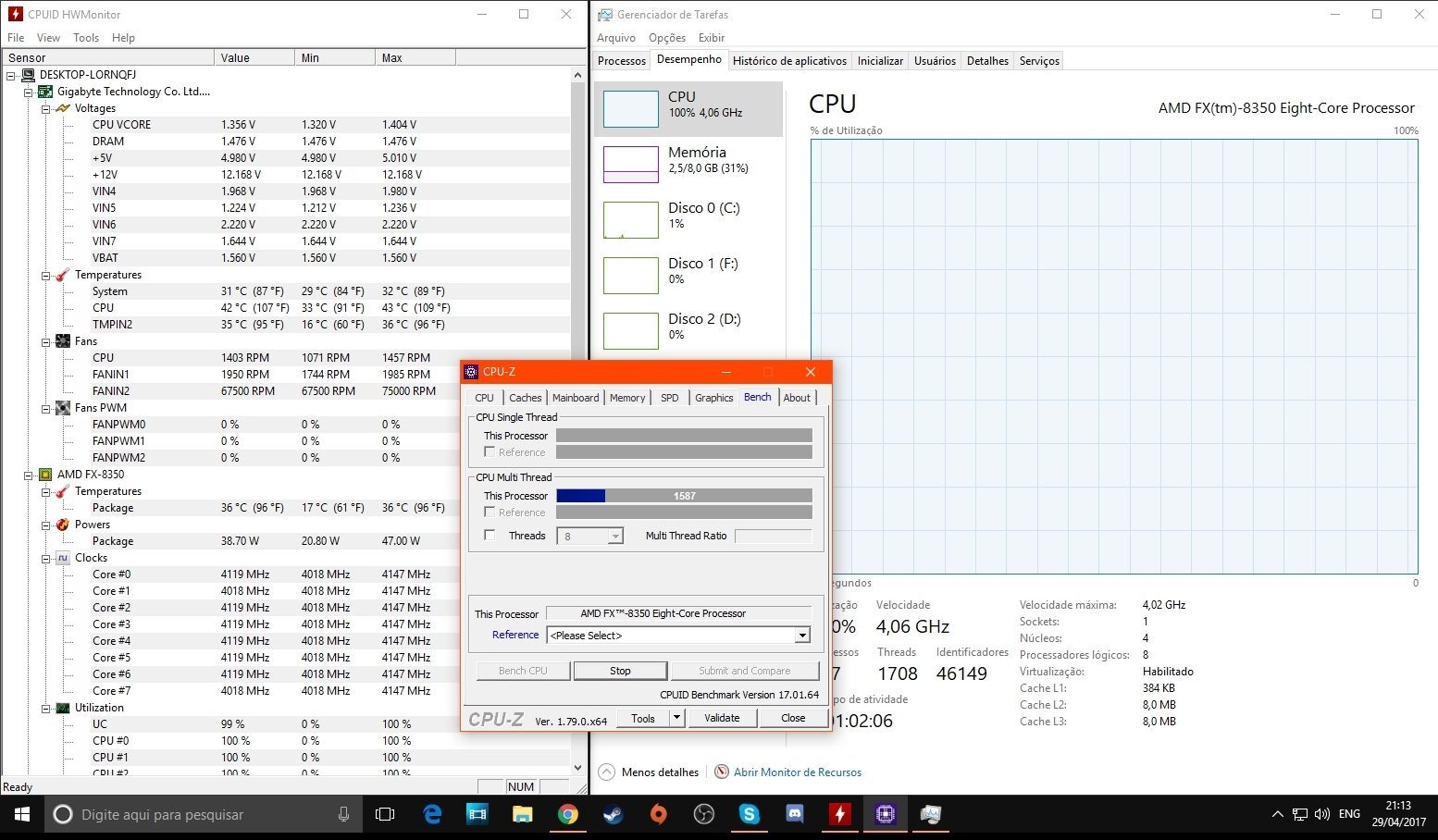Viewport: 1438px width, 840px height.
Task: Collapse the AMD FX-8350 node
Action: (29, 475)
